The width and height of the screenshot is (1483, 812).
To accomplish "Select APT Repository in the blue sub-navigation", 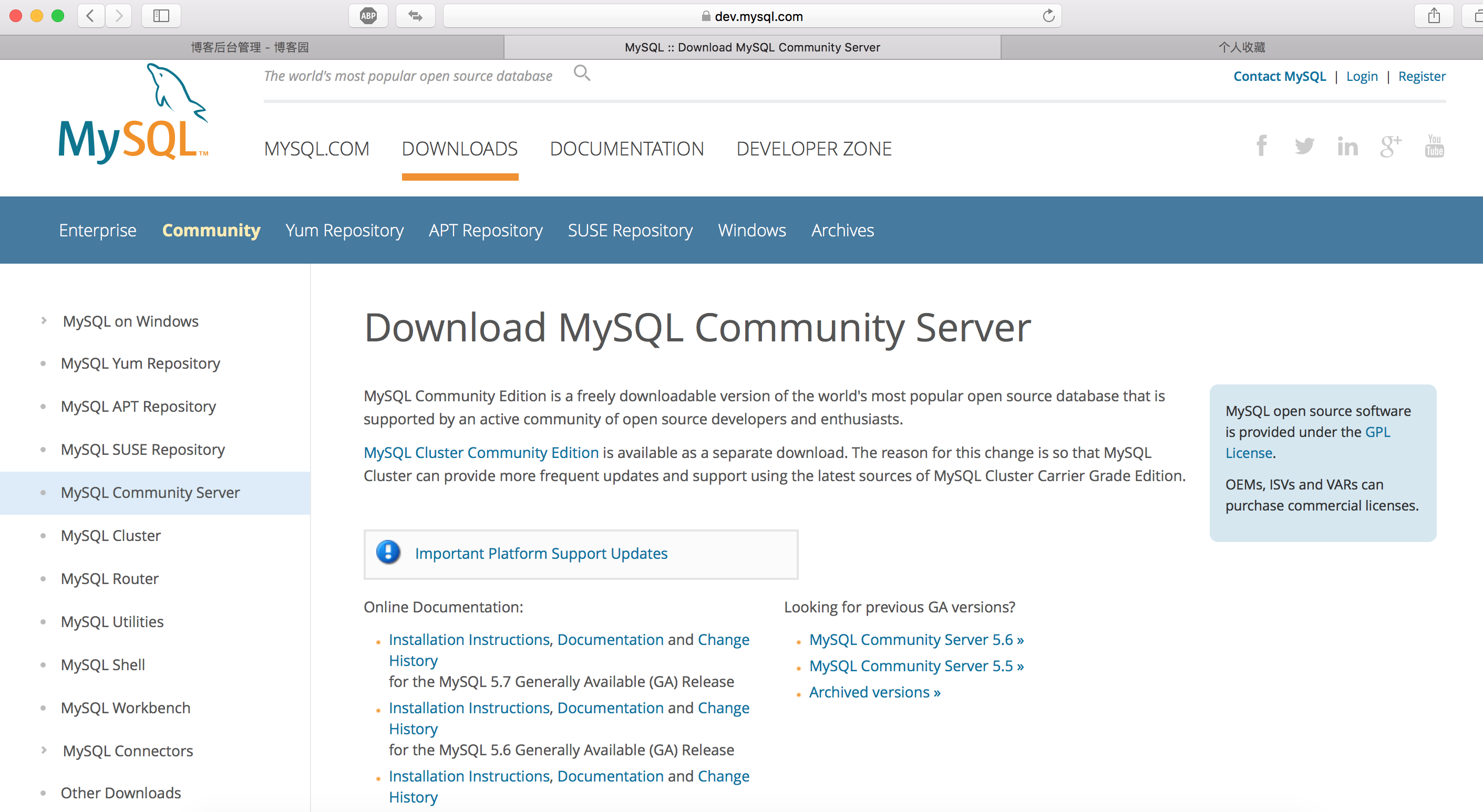I will point(486,230).
